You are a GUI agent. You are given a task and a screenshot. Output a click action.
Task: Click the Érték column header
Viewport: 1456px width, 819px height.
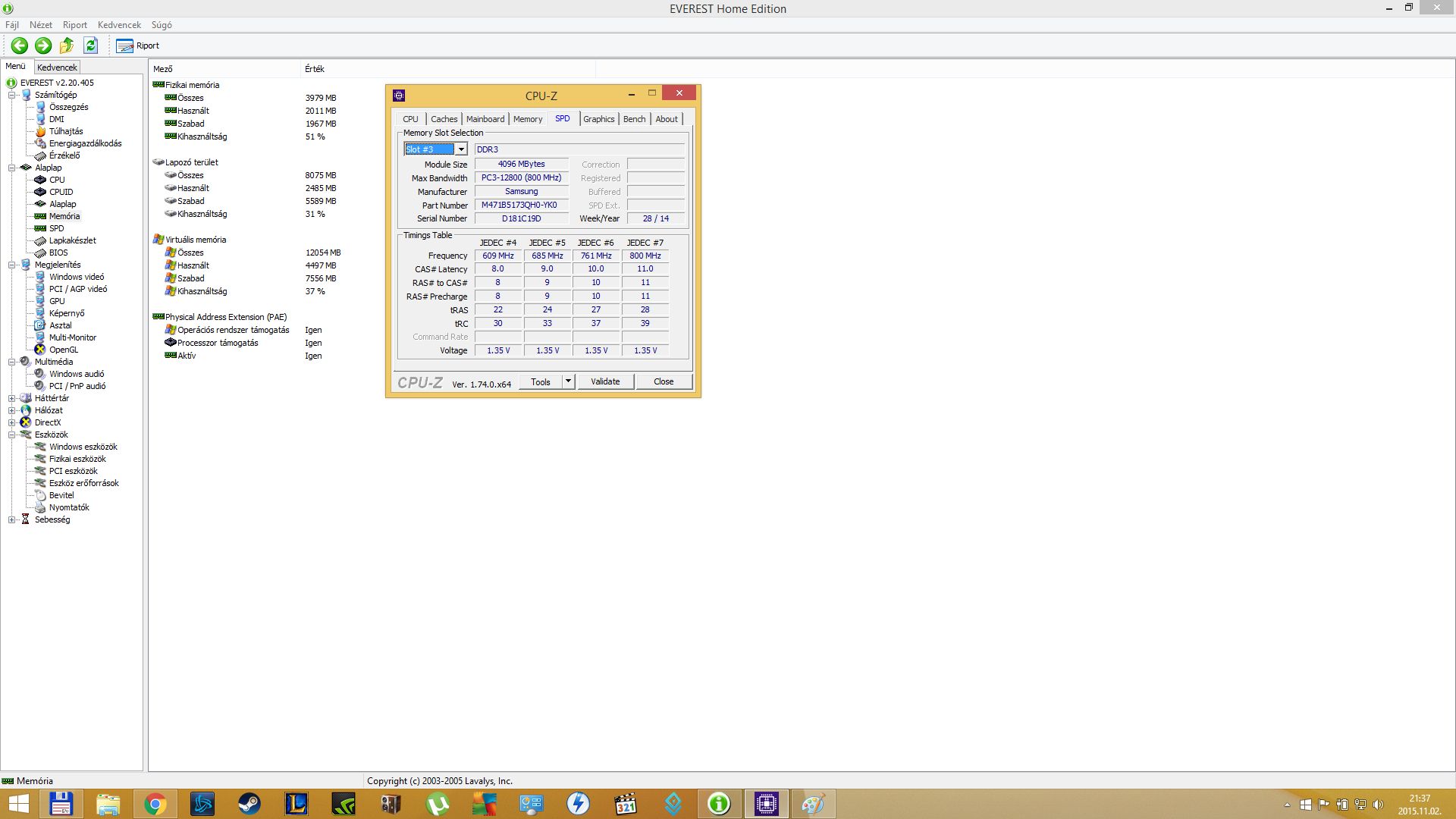447,69
